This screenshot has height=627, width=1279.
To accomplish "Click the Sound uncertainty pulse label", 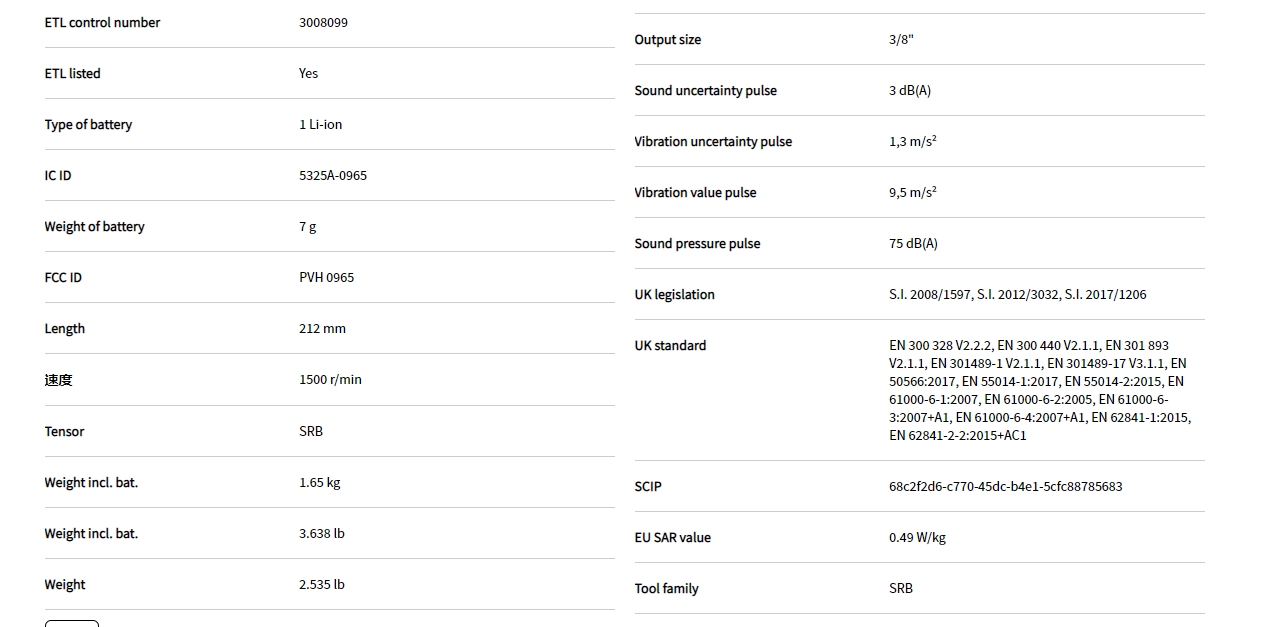I will [705, 90].
